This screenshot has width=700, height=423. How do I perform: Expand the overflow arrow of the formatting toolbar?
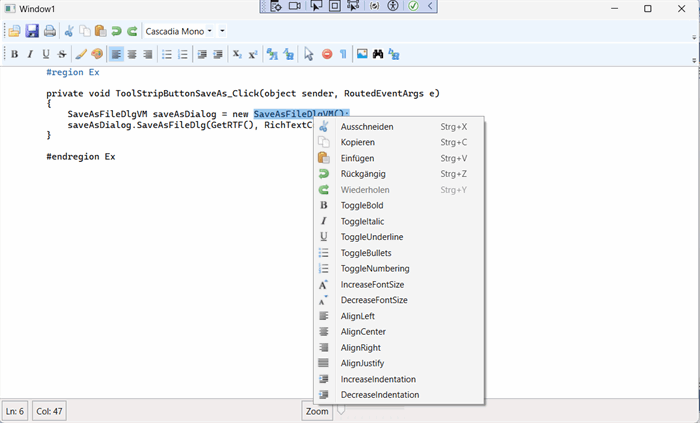pyautogui.click(x=694, y=60)
